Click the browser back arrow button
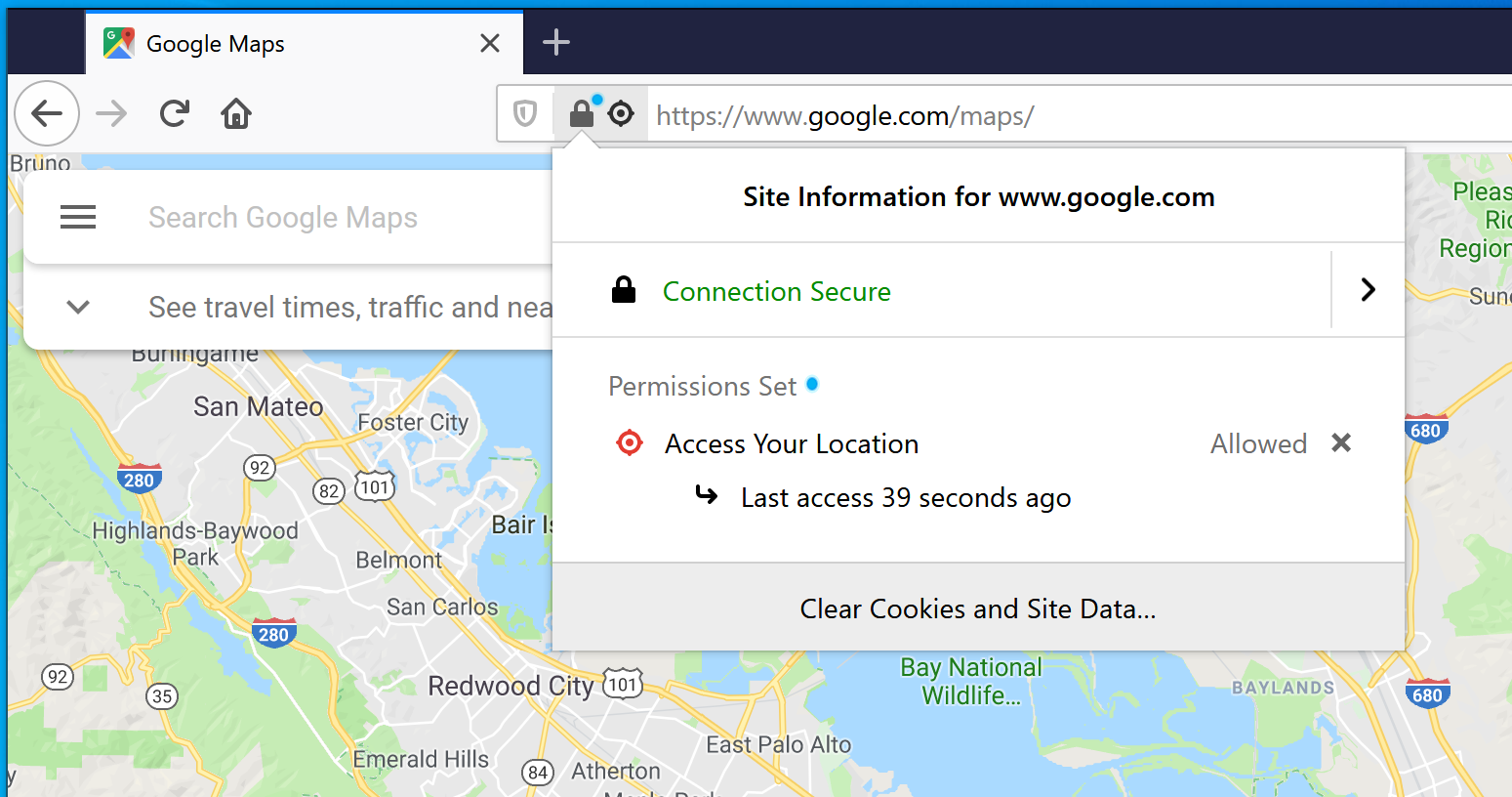This screenshot has height=797, width=1512. (x=47, y=114)
